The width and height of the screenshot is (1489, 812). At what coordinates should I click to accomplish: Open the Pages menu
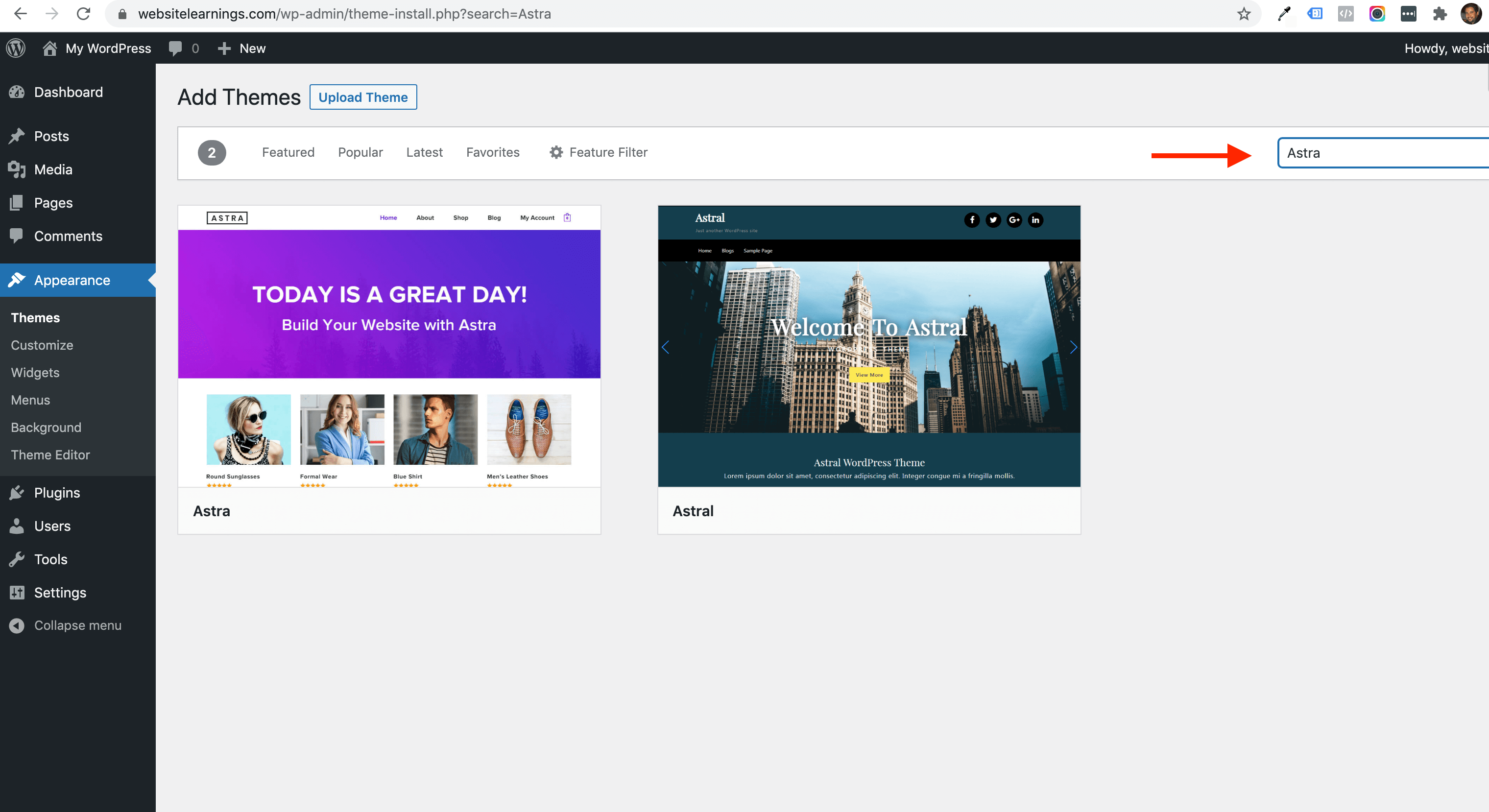(77, 203)
